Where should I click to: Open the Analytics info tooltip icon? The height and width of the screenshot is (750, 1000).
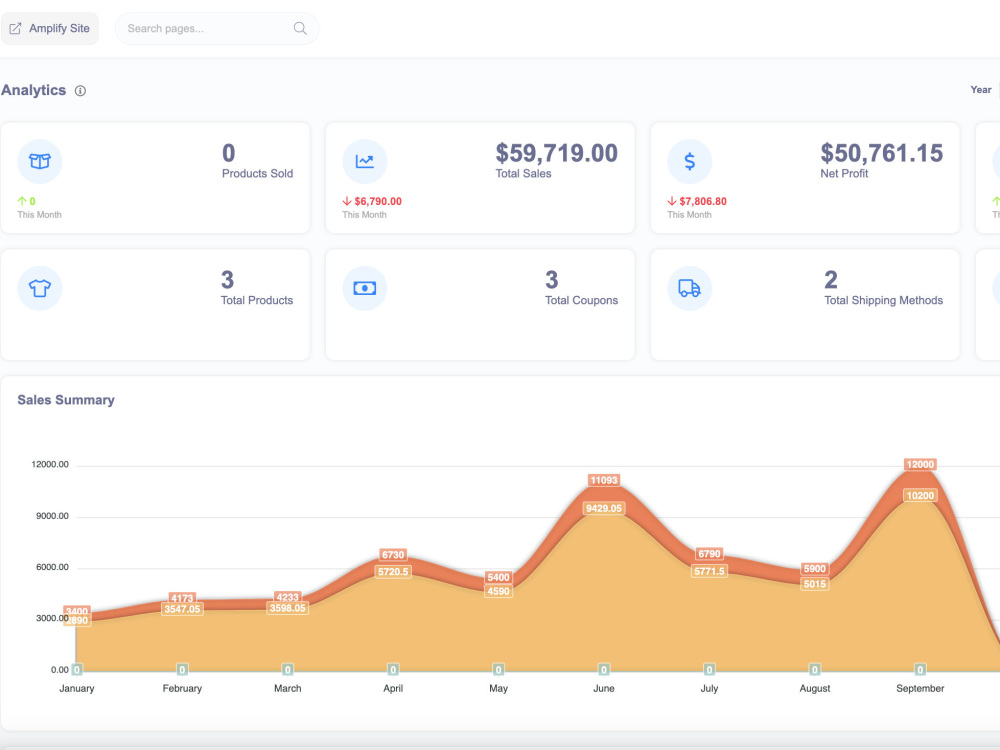80,90
